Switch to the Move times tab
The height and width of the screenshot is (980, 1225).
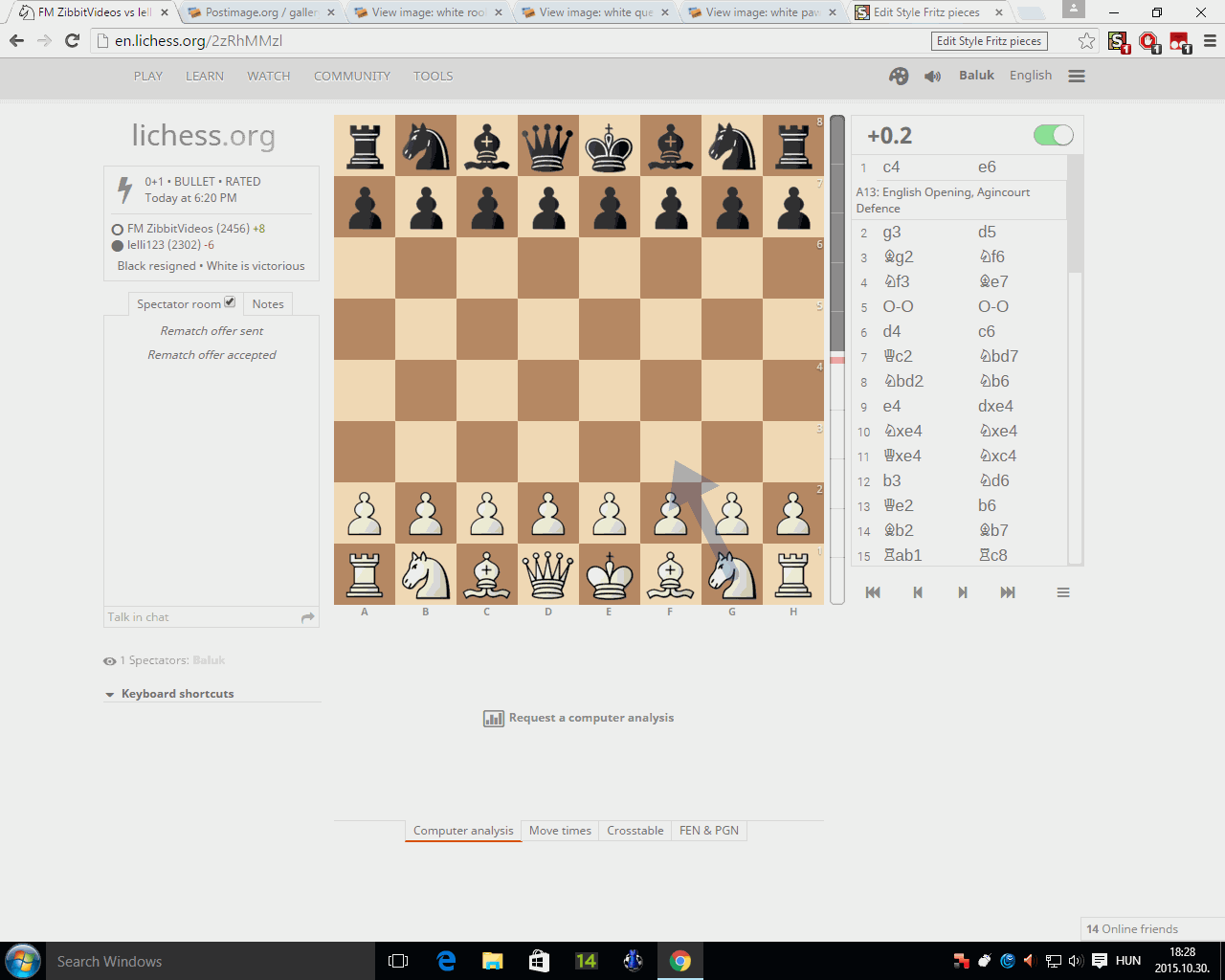[x=561, y=831]
